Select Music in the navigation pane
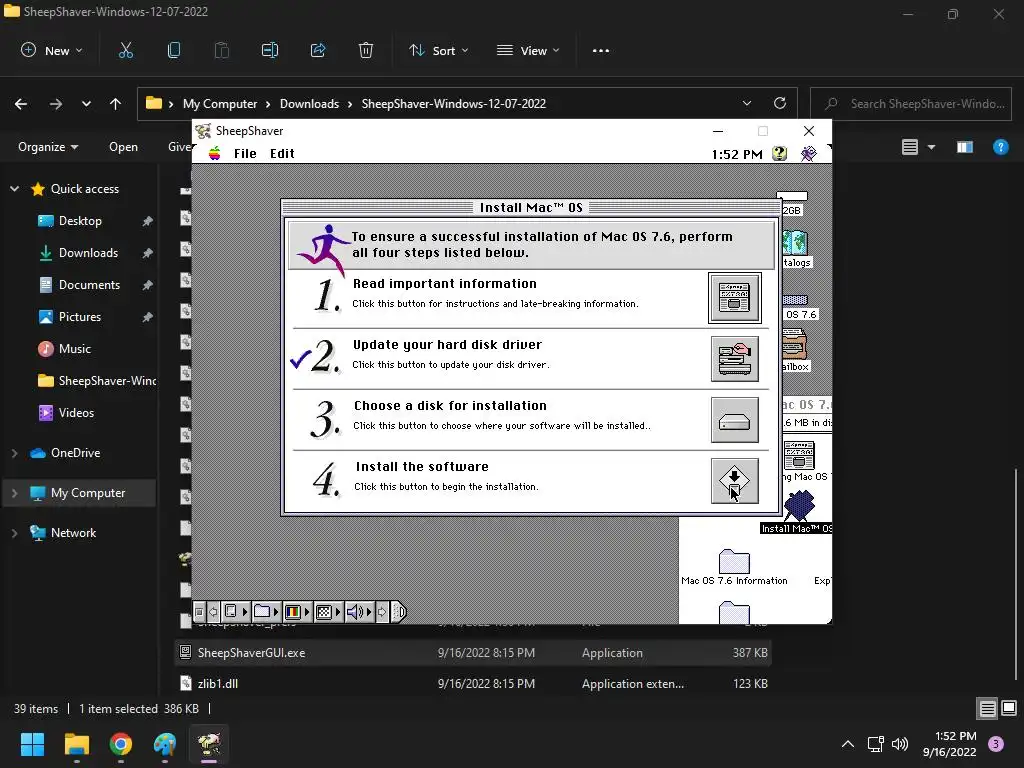Image resolution: width=1024 pixels, height=768 pixels. click(x=74, y=349)
